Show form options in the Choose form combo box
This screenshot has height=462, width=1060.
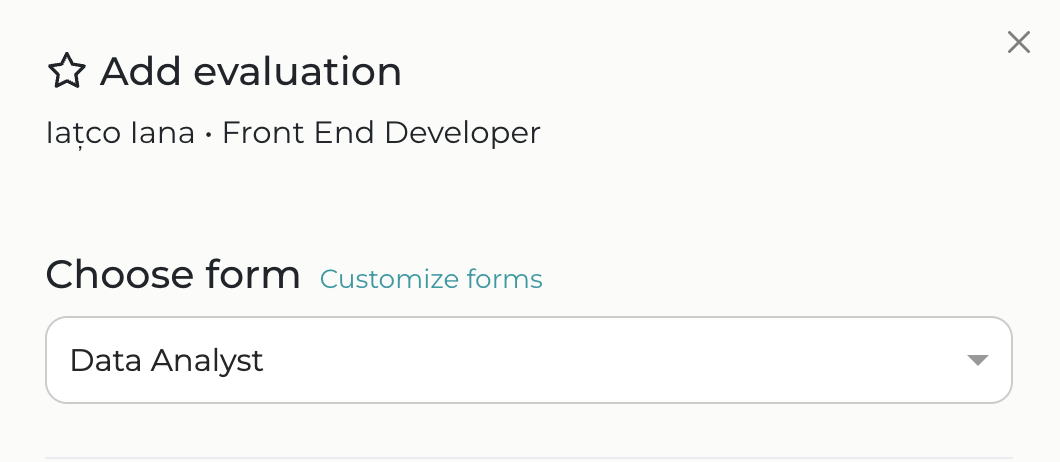point(528,360)
